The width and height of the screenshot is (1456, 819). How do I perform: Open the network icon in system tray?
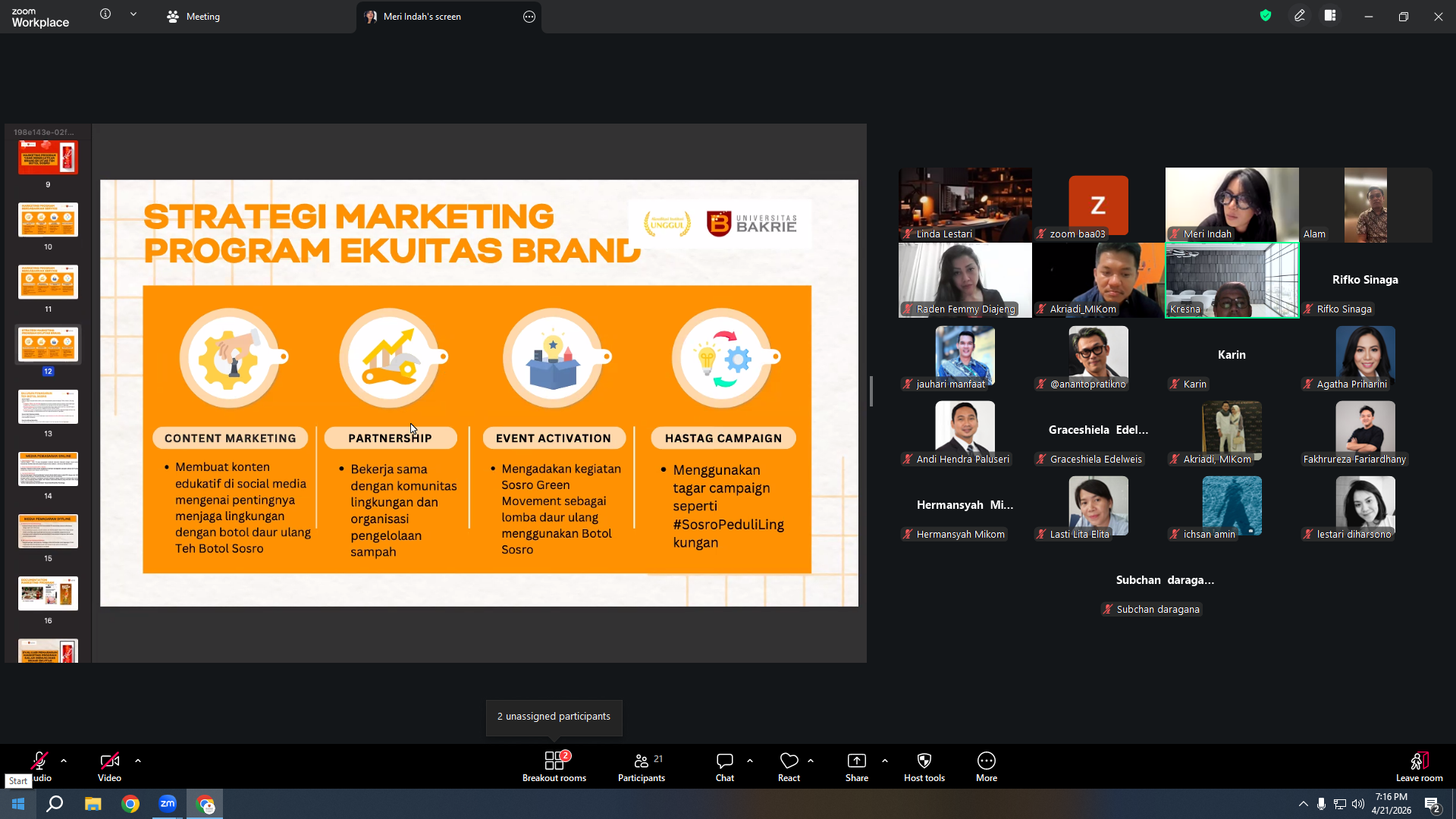(1339, 804)
